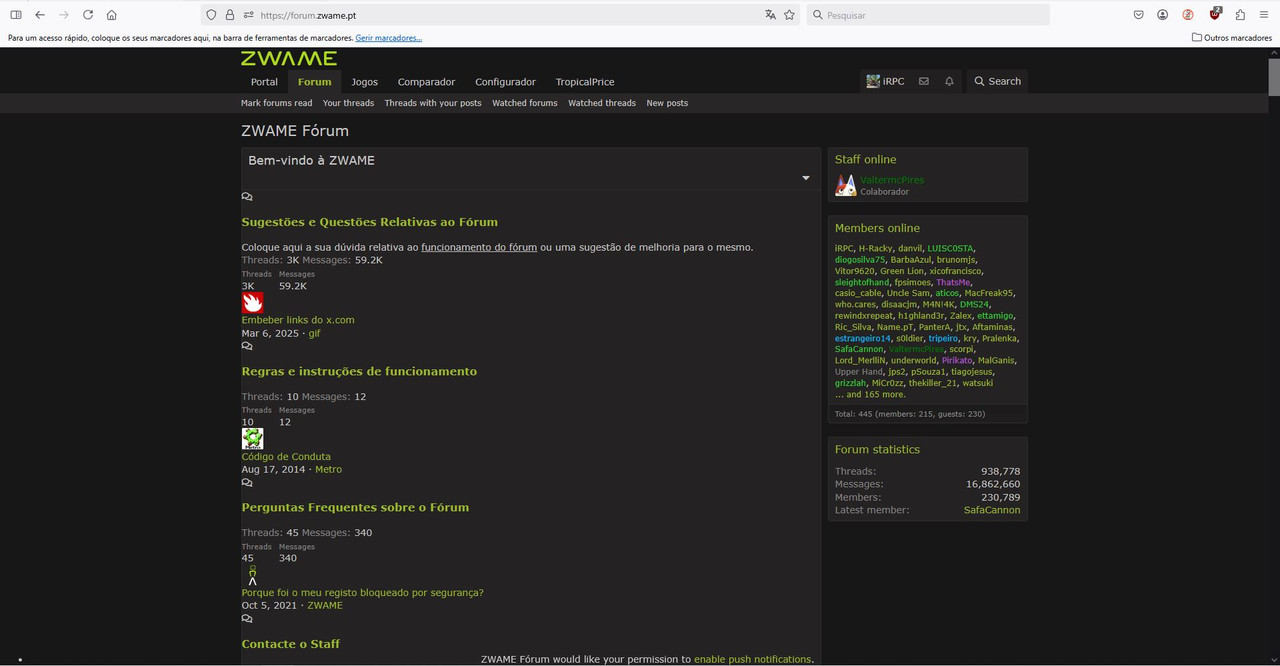This screenshot has width=1280, height=666.
Task: Open the Firefox sidebar toggle icon
Action: pos(15,15)
